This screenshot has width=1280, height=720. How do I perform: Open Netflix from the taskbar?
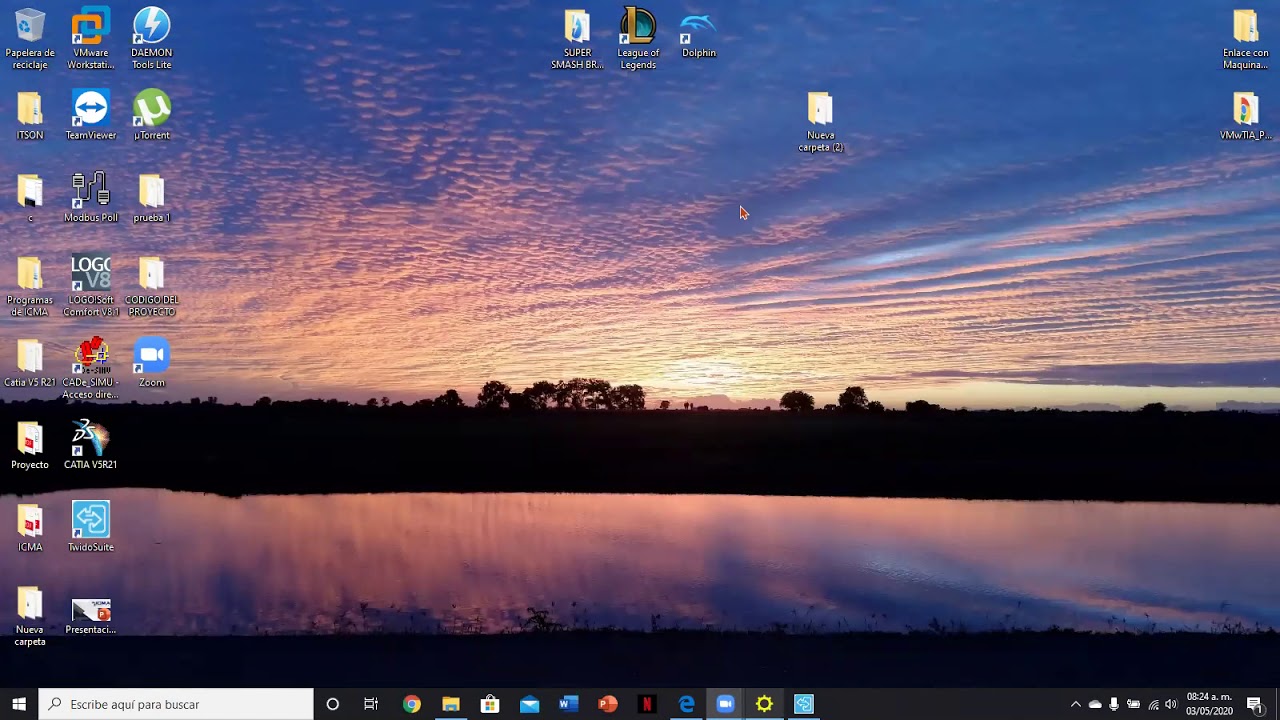tap(647, 704)
